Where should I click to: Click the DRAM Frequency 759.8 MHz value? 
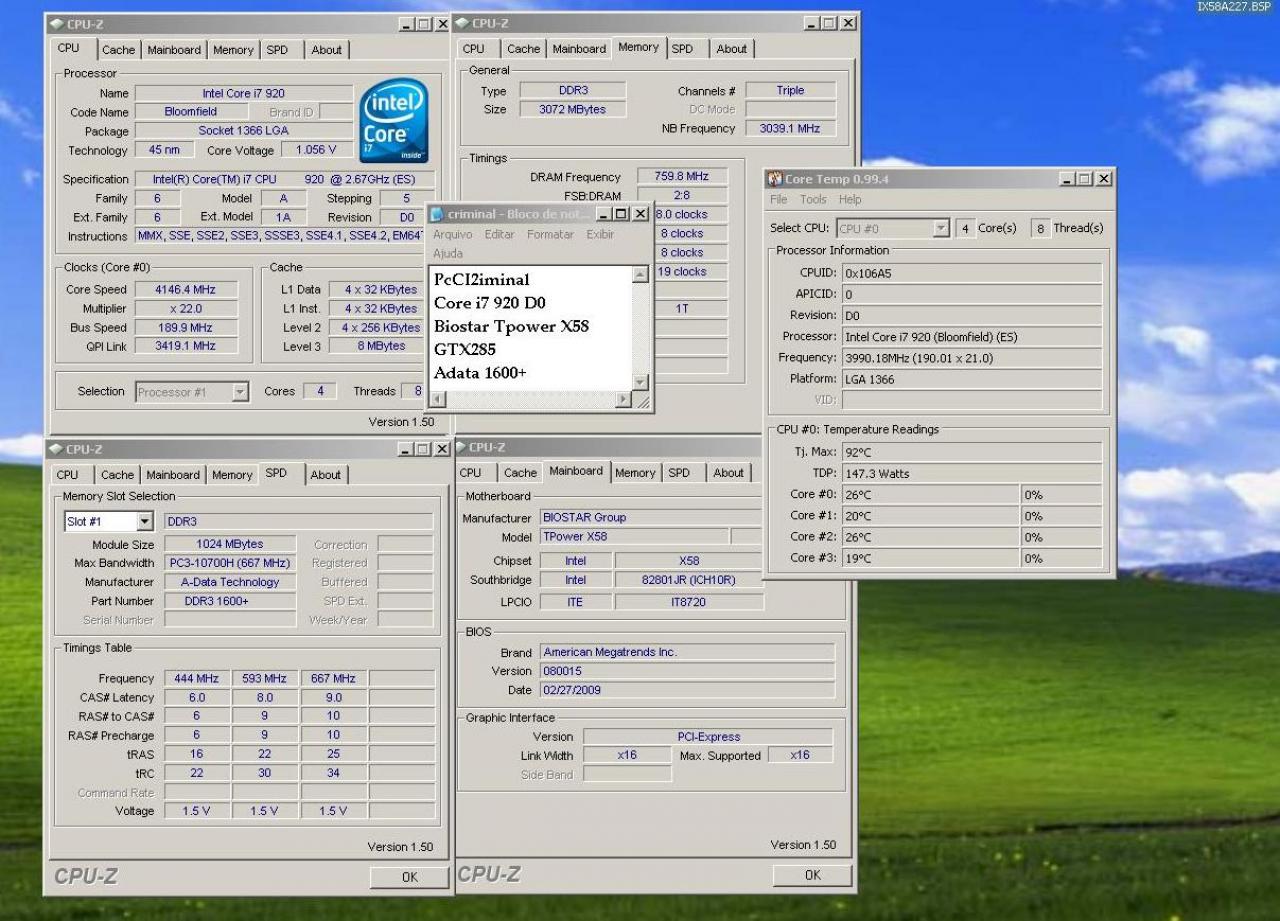point(682,177)
